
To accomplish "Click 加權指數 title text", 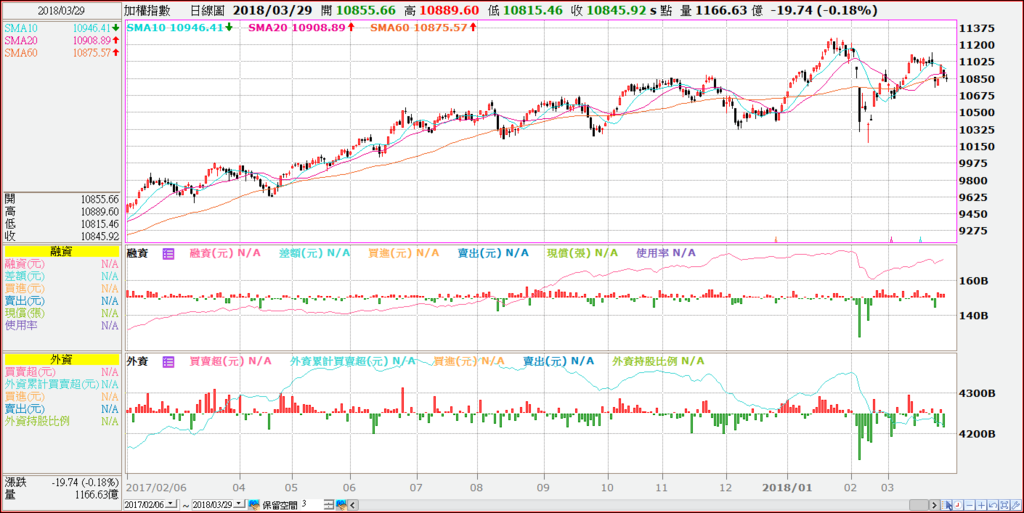I will tap(148, 10).
